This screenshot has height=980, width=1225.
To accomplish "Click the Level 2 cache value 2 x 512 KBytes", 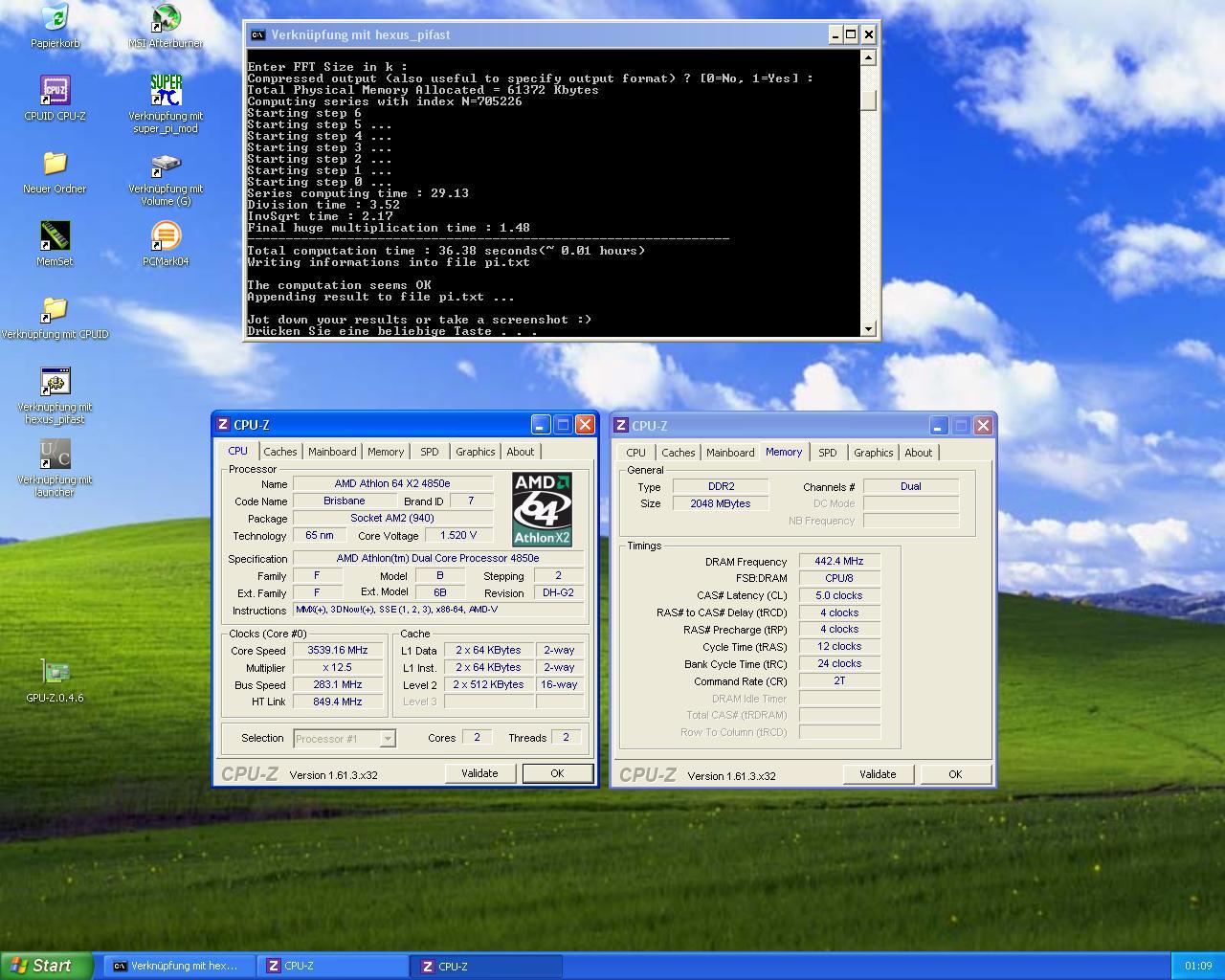I will tap(488, 685).
